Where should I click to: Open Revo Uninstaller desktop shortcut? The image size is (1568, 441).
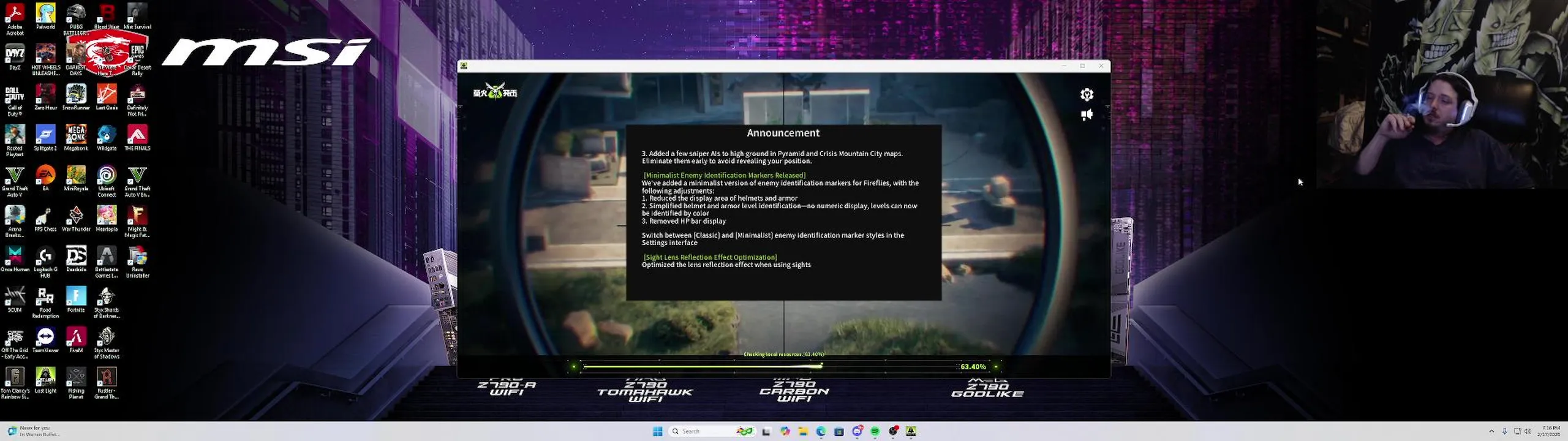tap(137, 262)
